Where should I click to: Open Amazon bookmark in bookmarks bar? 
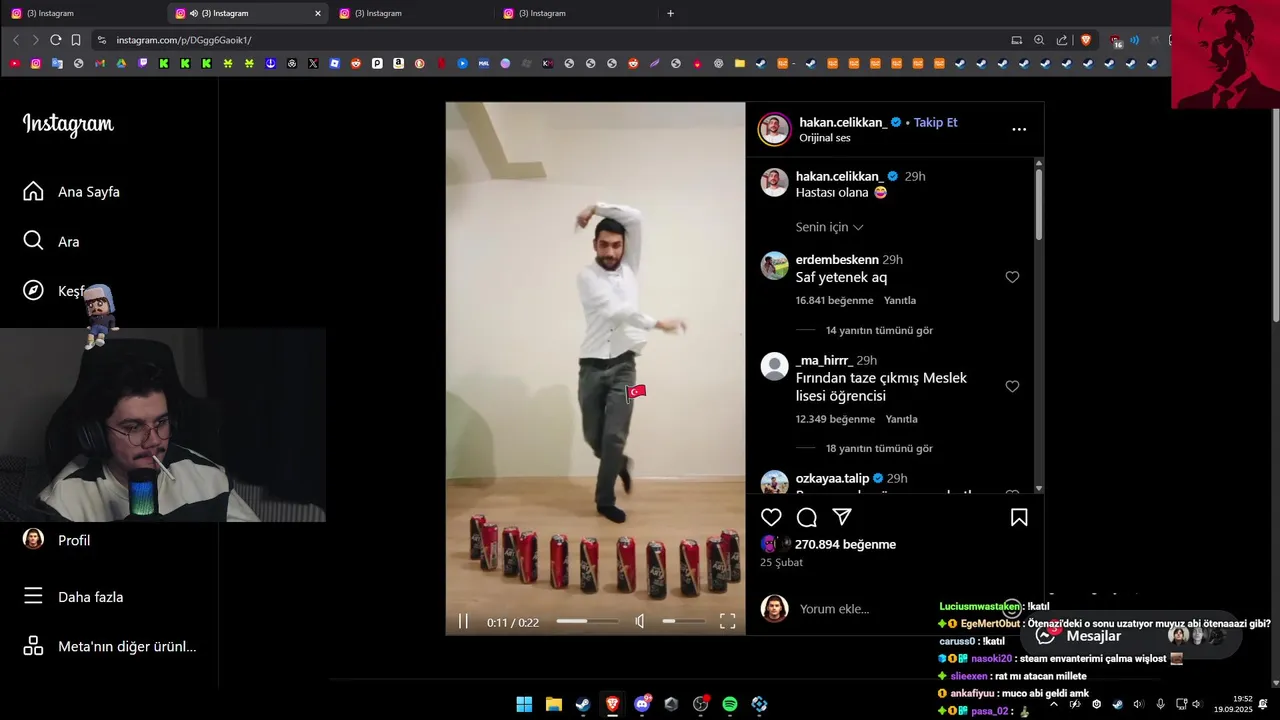click(x=398, y=63)
